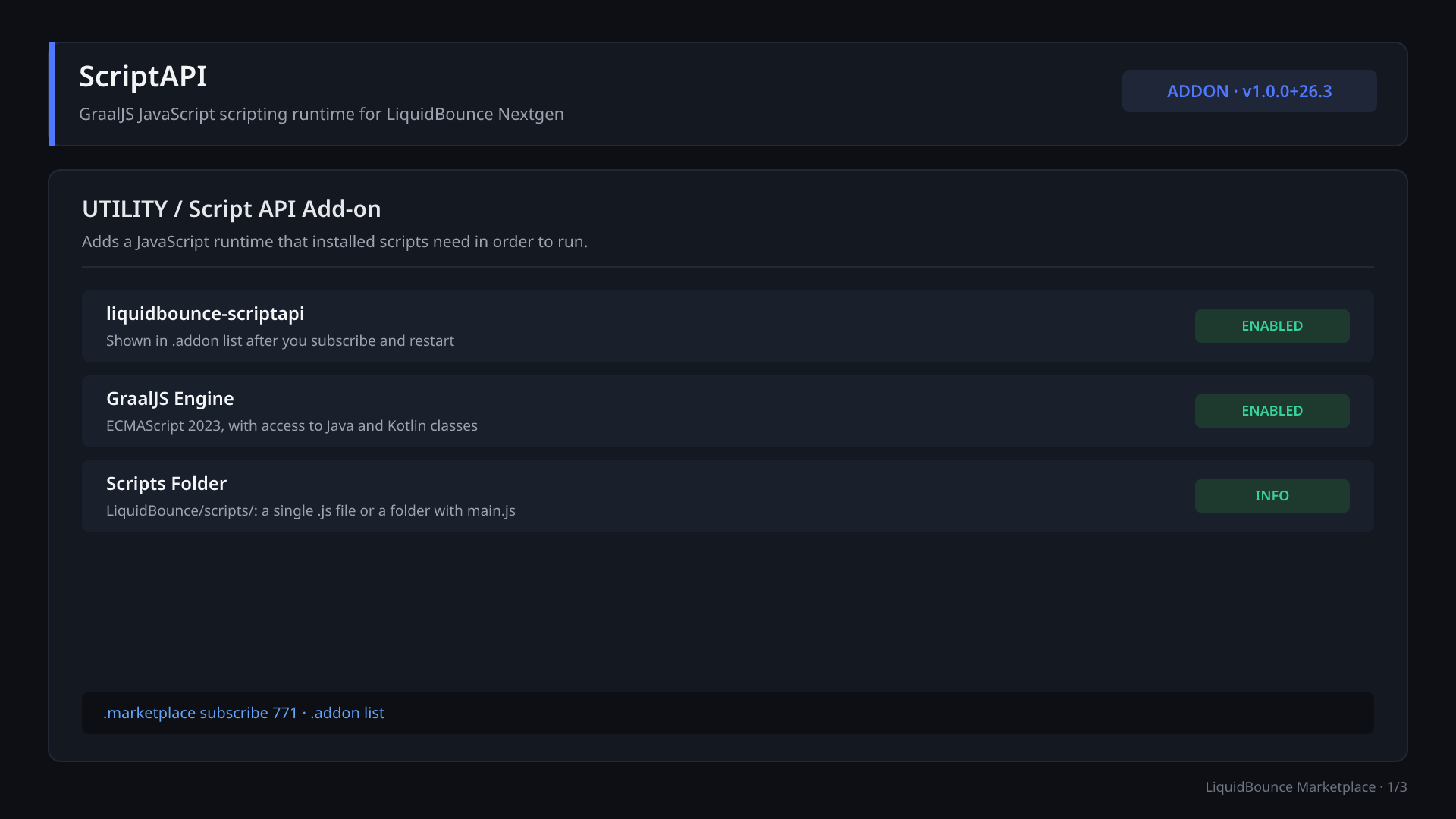Click the ECMAScript 2023 description line

(292, 426)
